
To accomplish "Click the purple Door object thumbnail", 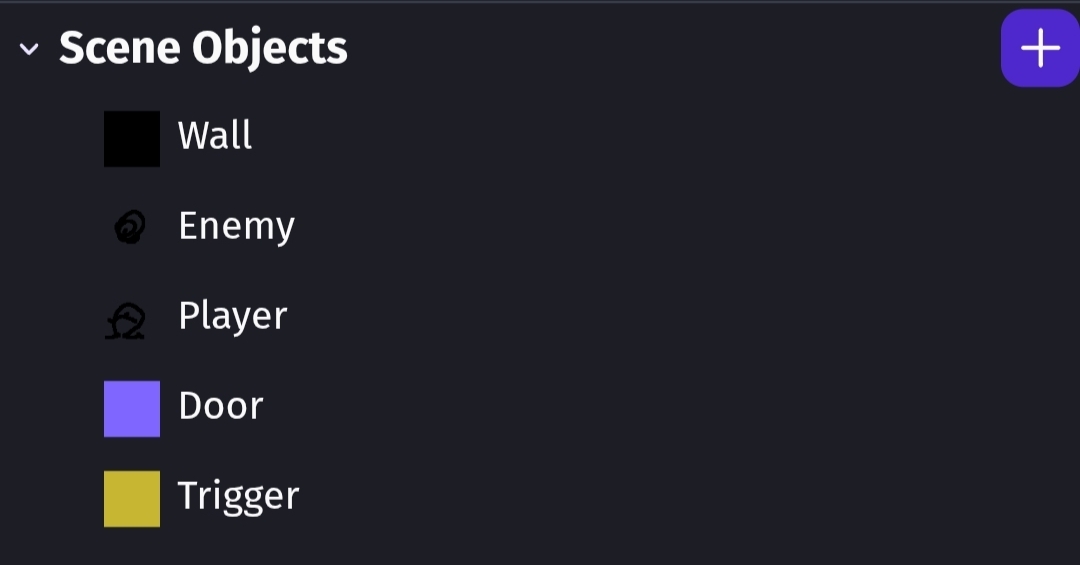I will click(132, 408).
